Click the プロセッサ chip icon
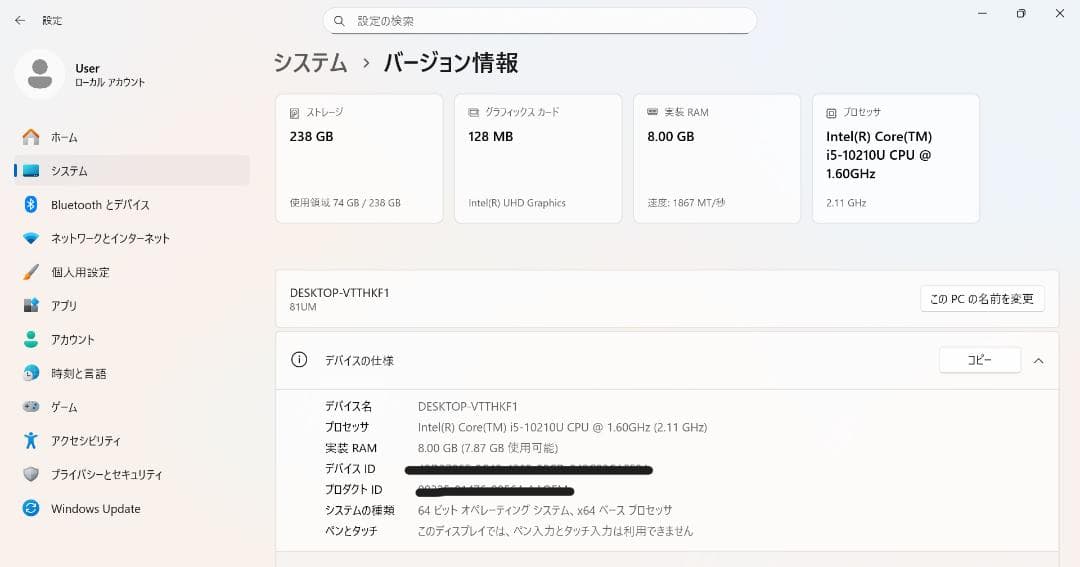Viewport: 1080px width, 567px height. 831,113
